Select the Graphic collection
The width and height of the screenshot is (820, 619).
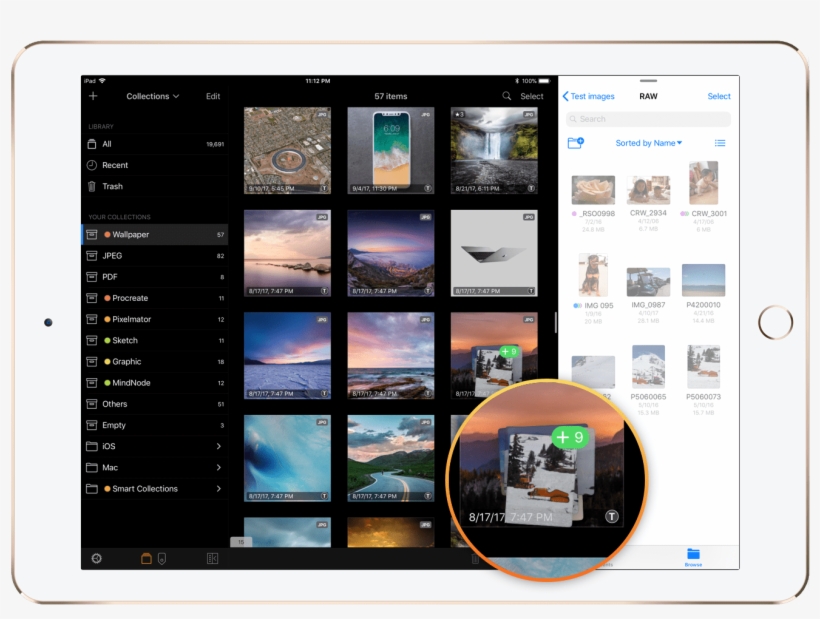[x=155, y=361]
